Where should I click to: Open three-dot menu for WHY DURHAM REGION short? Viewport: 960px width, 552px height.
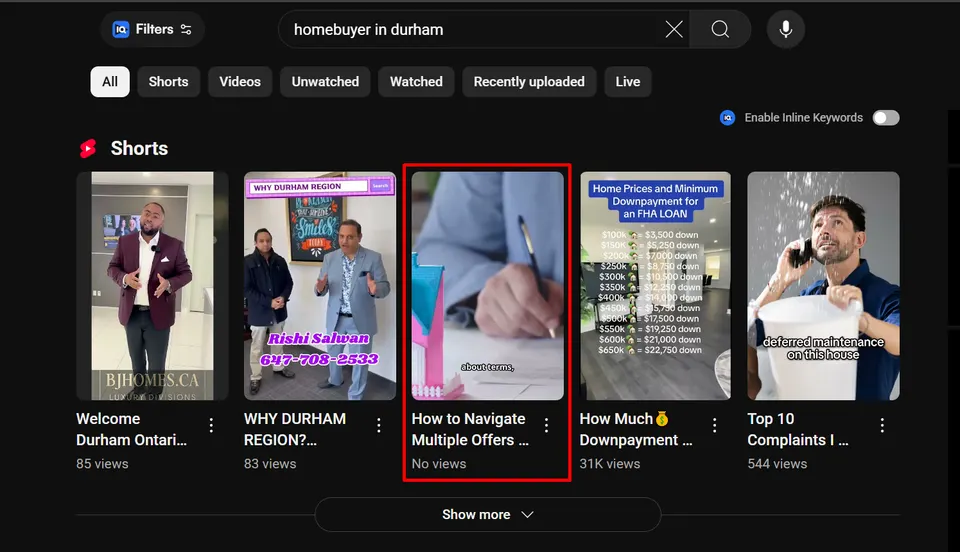[x=379, y=425]
